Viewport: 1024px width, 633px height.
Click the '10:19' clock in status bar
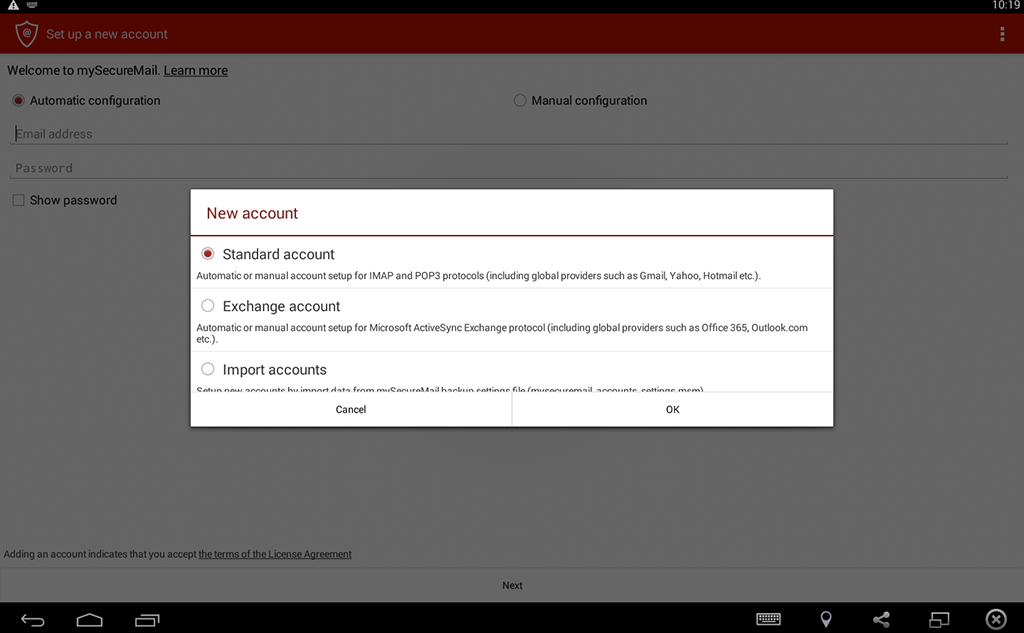point(1006,5)
